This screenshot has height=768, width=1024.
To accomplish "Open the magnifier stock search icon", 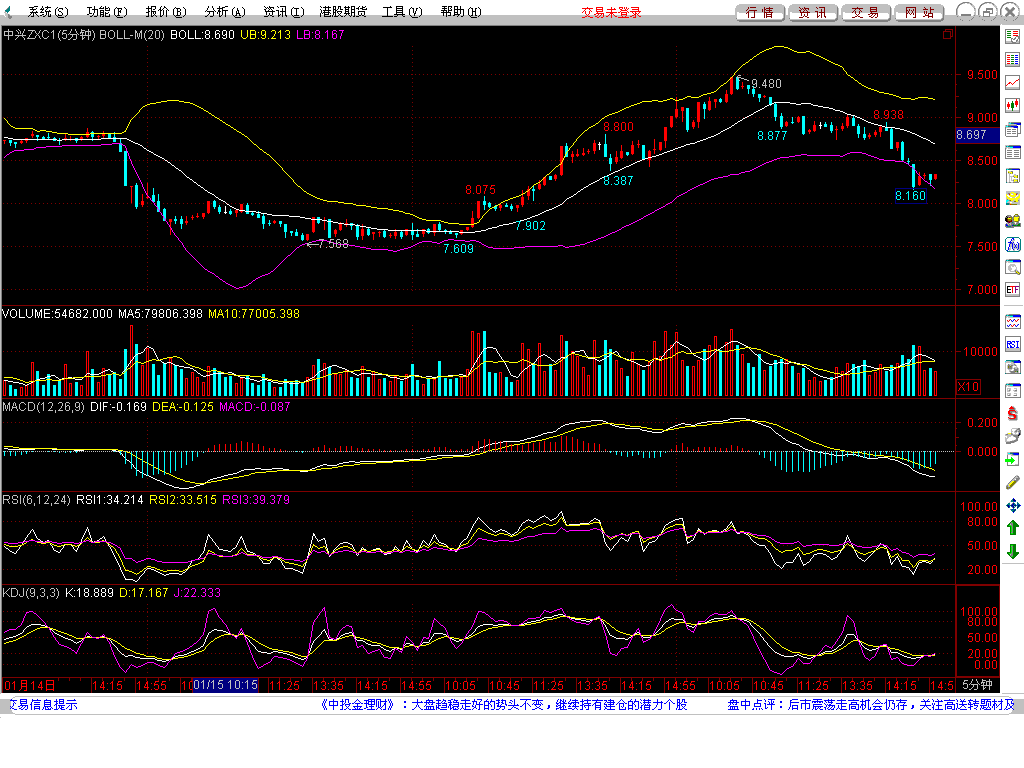I will coord(1012,267).
